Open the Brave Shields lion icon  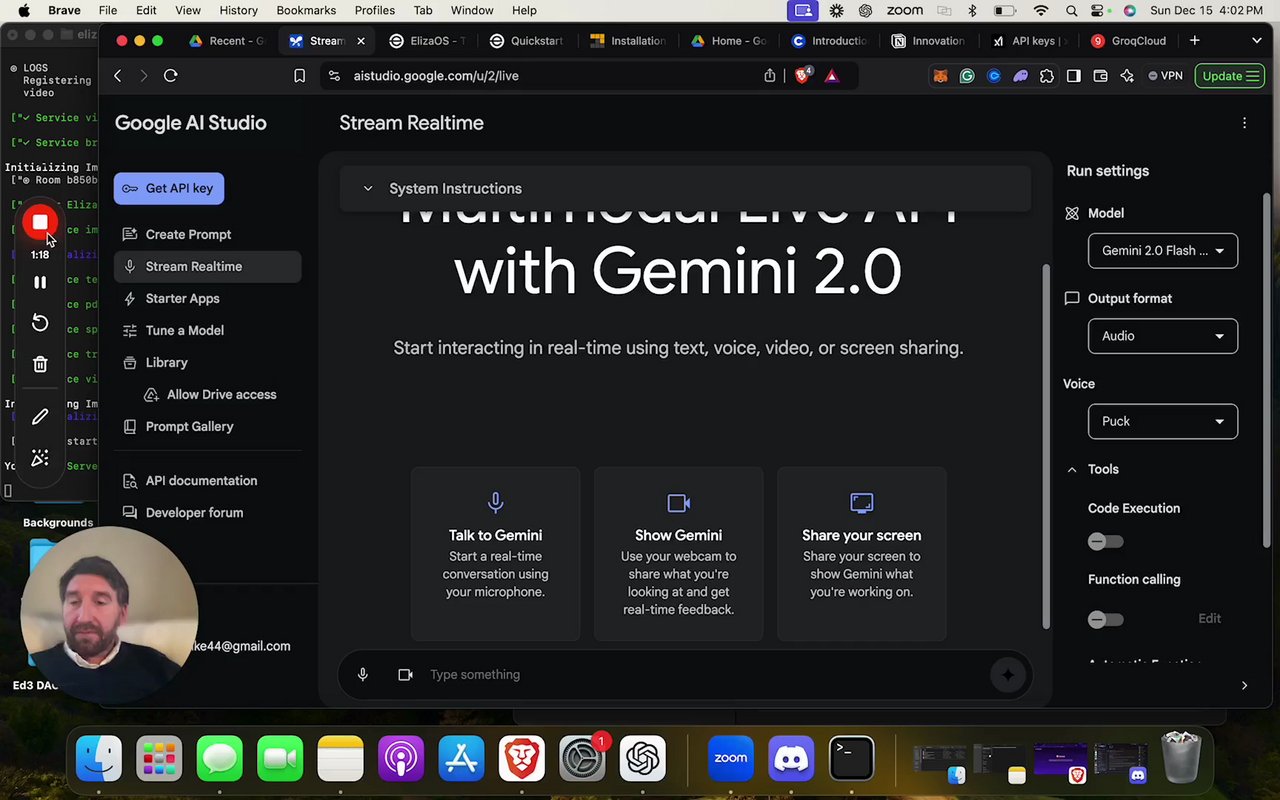pos(802,75)
